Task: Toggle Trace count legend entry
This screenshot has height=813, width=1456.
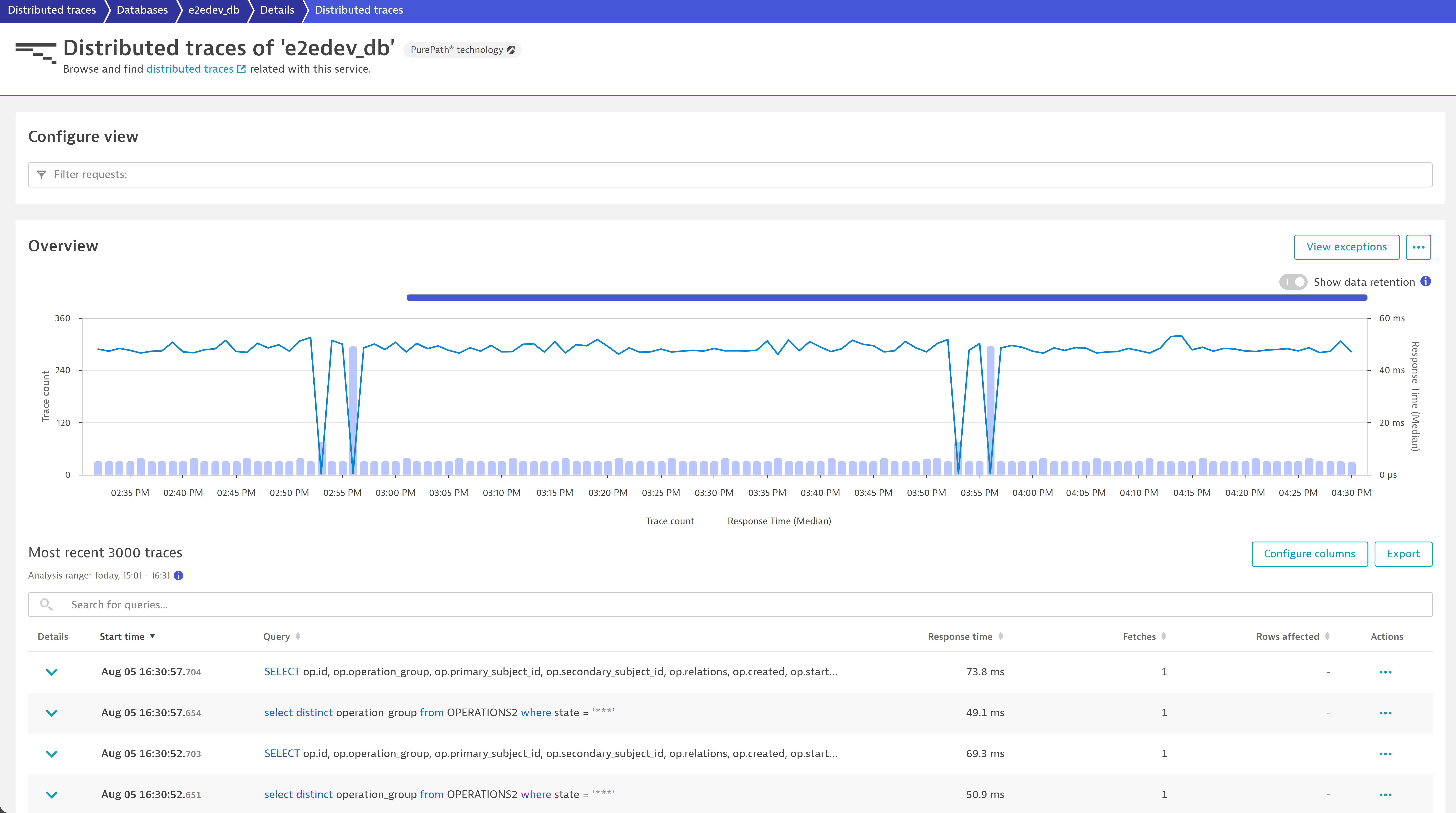Action: pyautogui.click(x=670, y=521)
